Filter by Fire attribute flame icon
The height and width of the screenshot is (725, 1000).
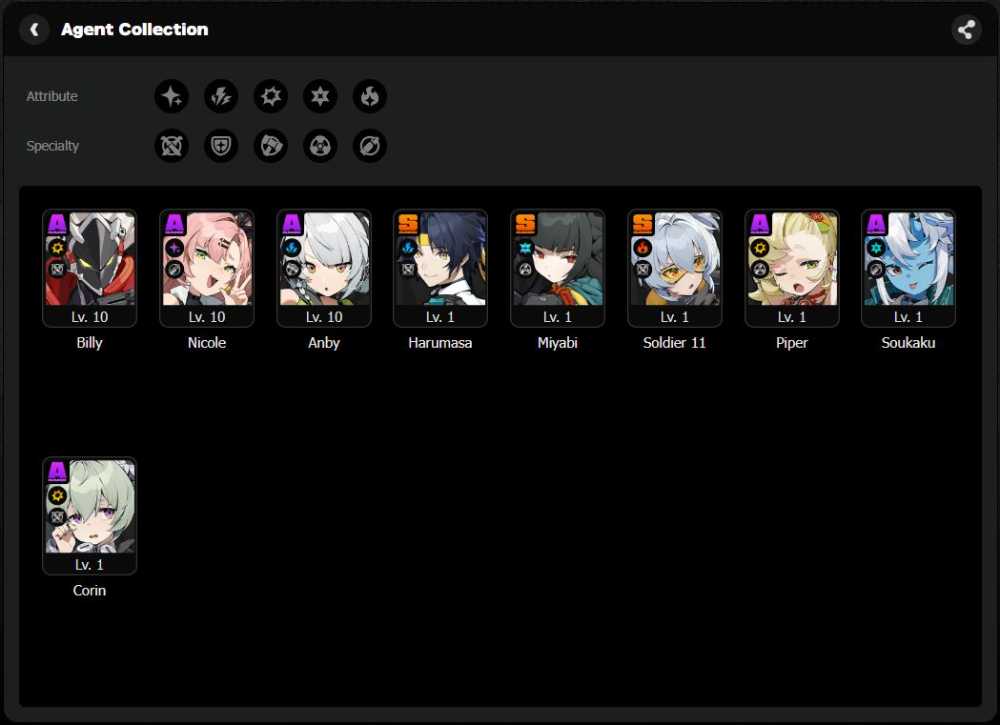(x=370, y=96)
